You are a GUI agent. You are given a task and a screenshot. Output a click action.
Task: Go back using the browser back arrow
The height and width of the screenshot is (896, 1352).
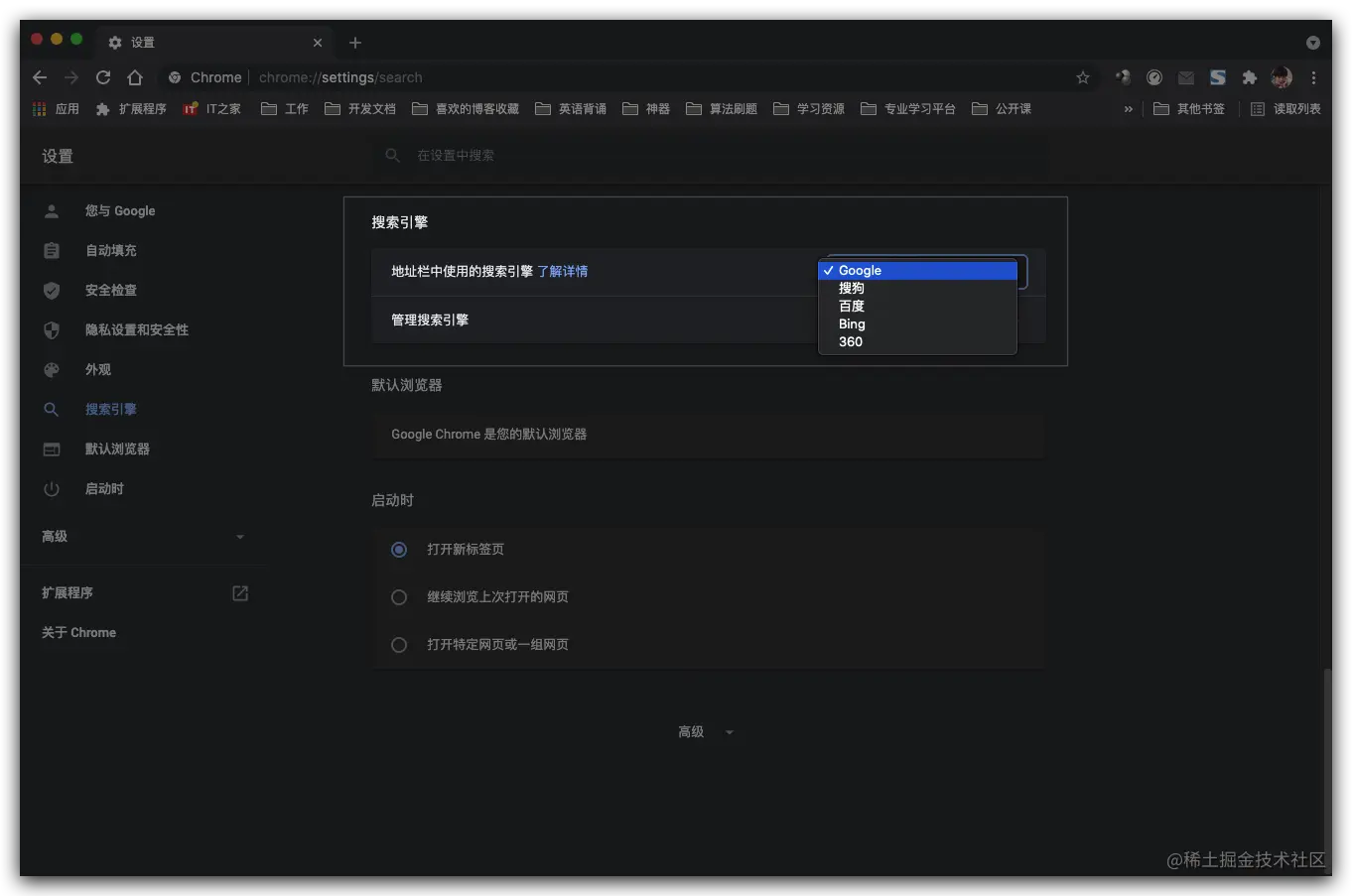coord(40,77)
